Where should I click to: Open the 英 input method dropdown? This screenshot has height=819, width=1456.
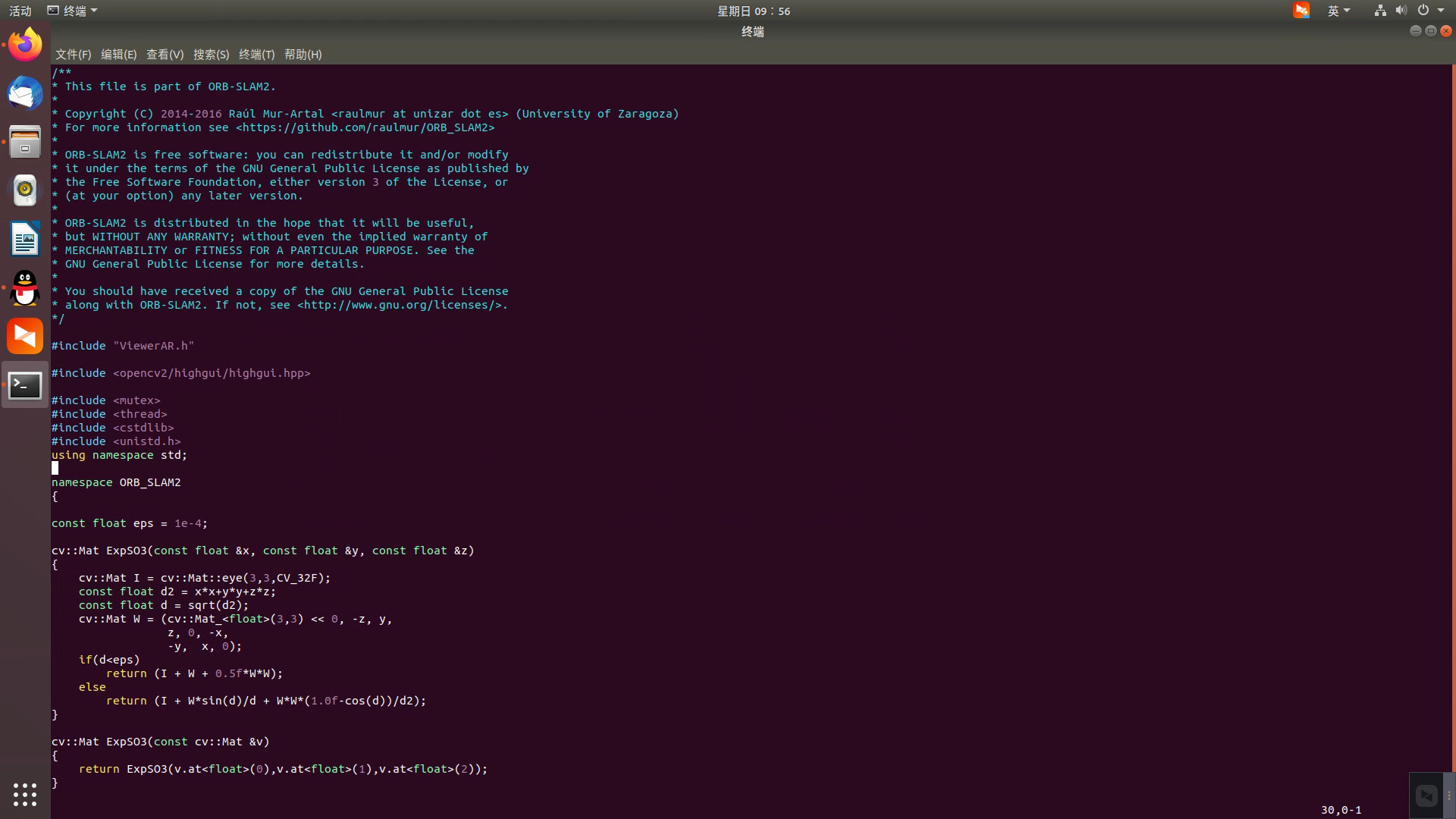(x=1338, y=11)
